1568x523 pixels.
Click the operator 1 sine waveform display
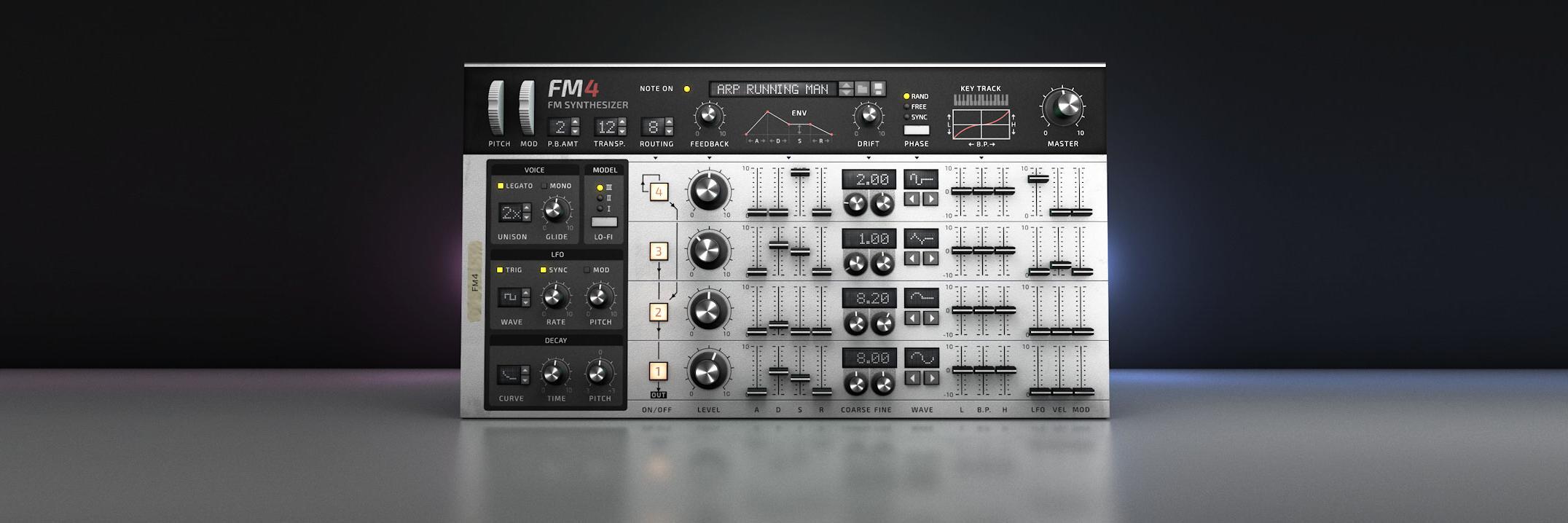pos(922,358)
